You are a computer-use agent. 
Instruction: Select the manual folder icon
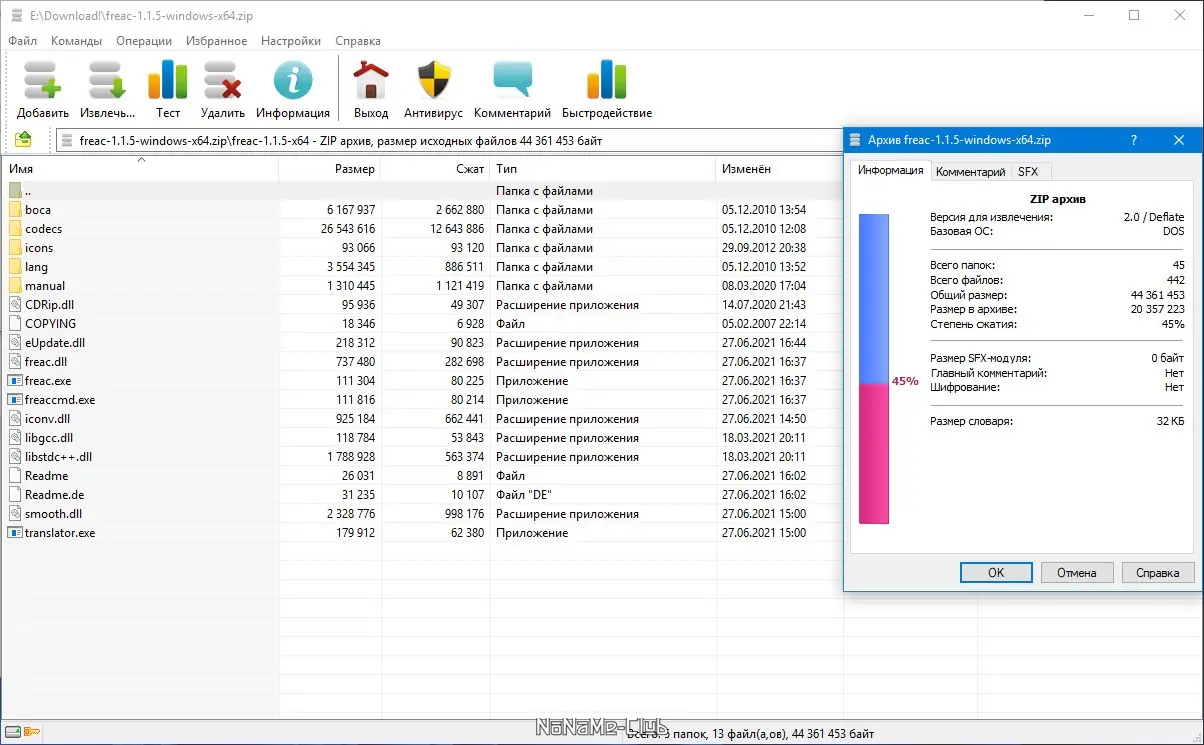(15, 285)
